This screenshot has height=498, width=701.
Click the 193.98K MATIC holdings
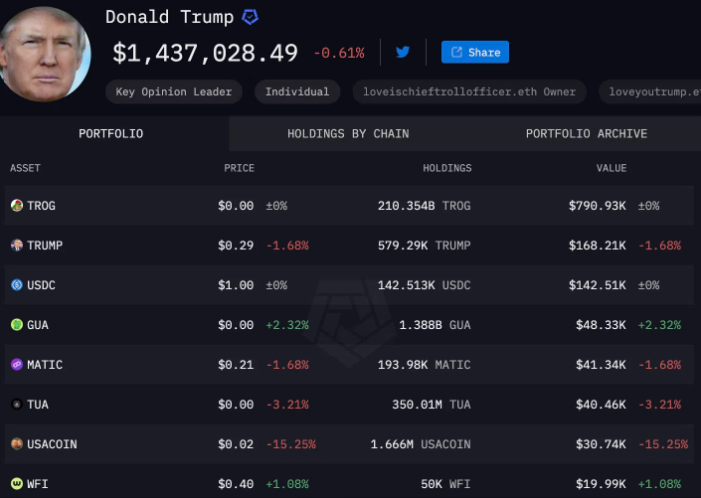tap(424, 365)
